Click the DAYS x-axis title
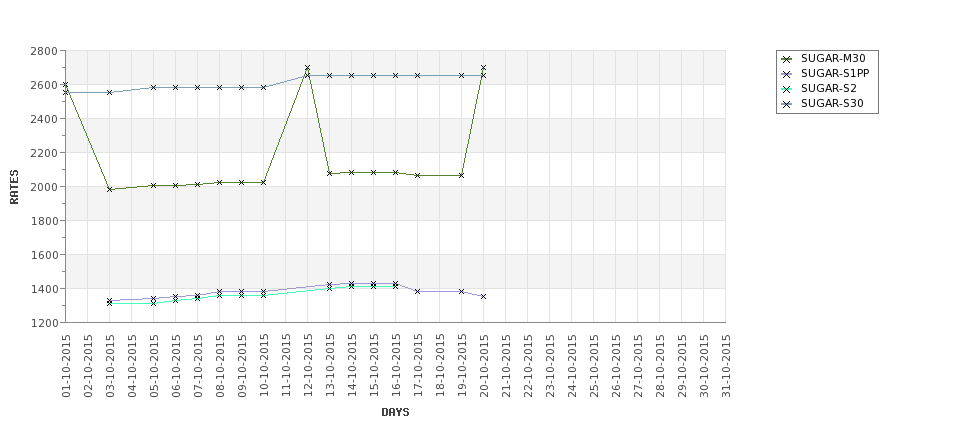 395,412
